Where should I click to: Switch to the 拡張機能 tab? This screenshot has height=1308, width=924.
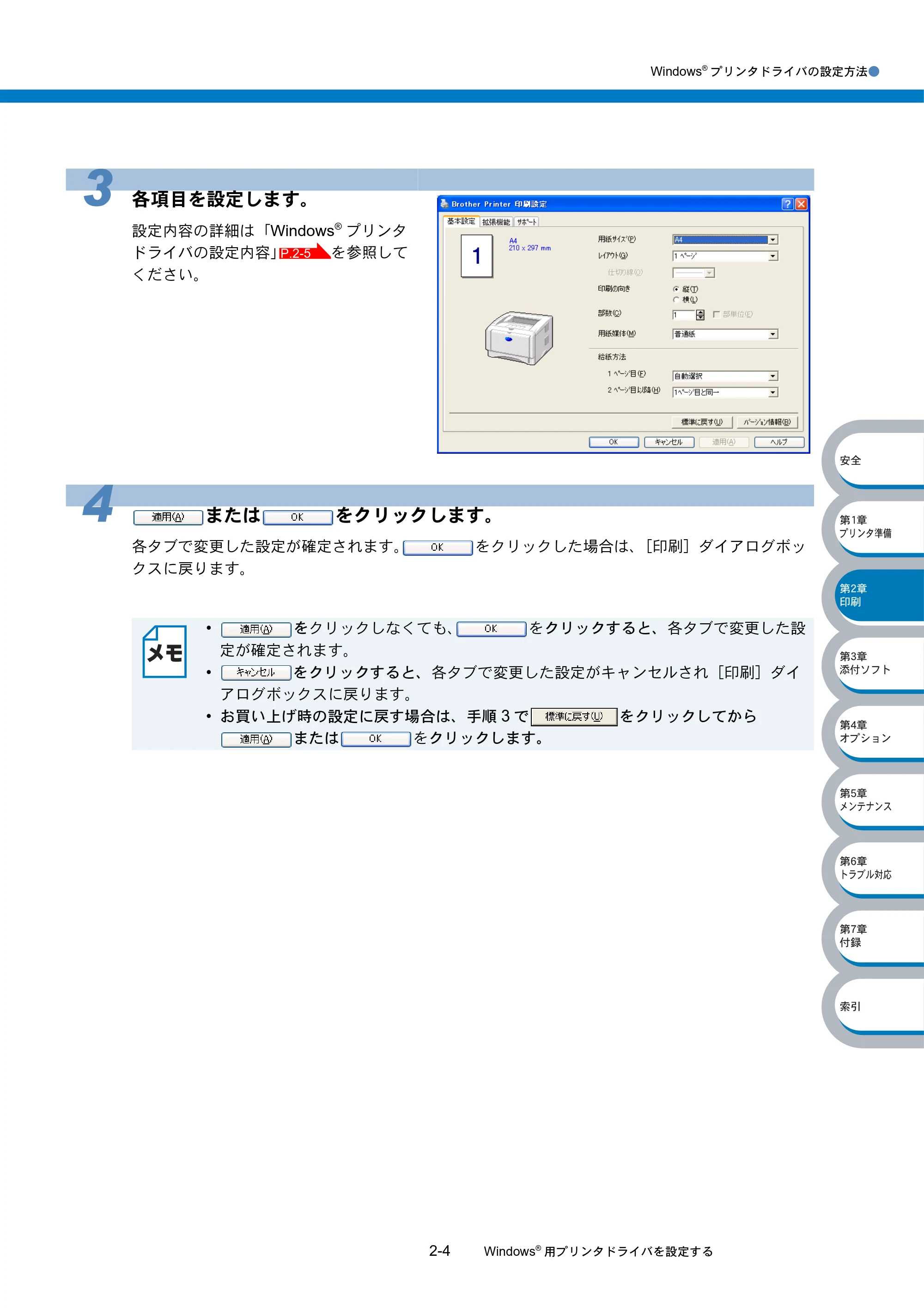[x=496, y=222]
